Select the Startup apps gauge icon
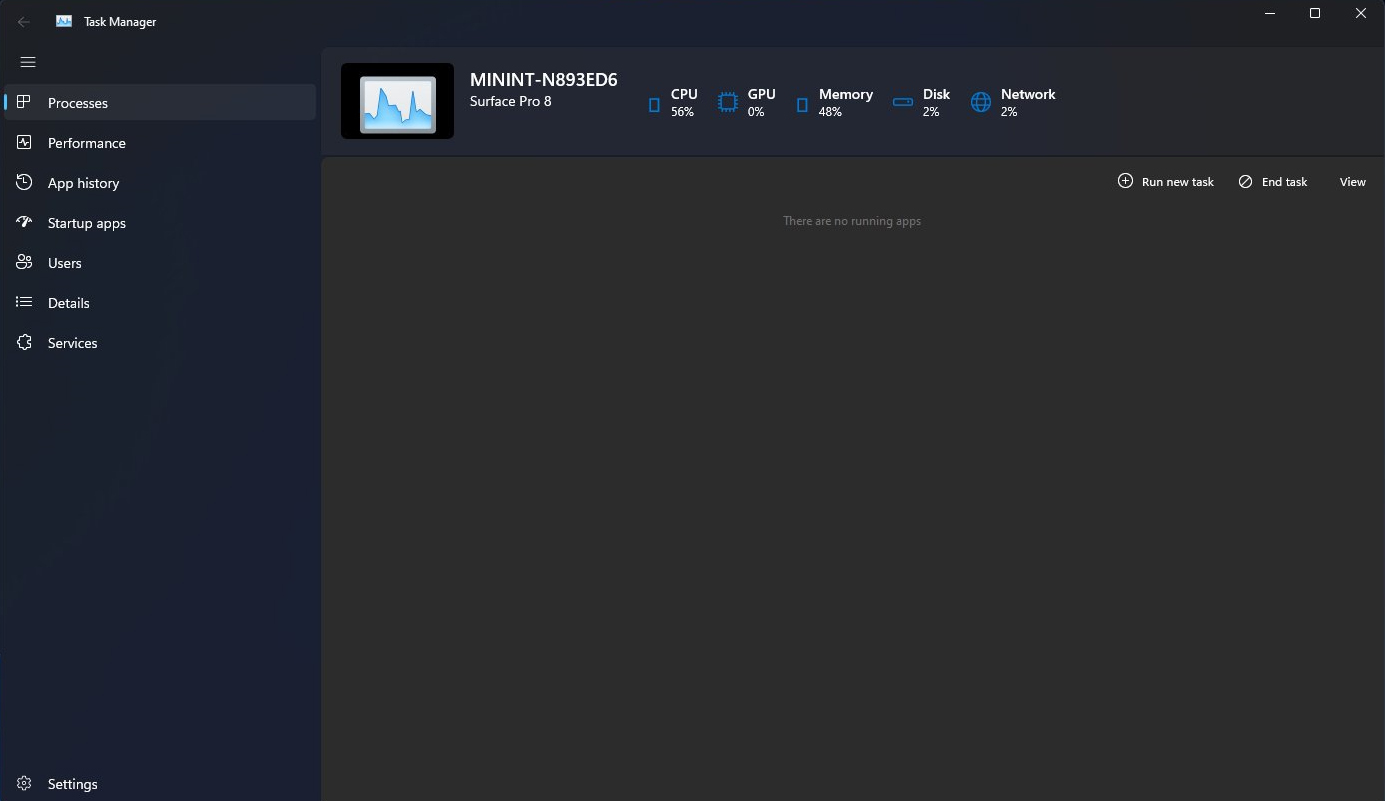Image resolution: width=1385 pixels, height=801 pixels. click(25, 223)
